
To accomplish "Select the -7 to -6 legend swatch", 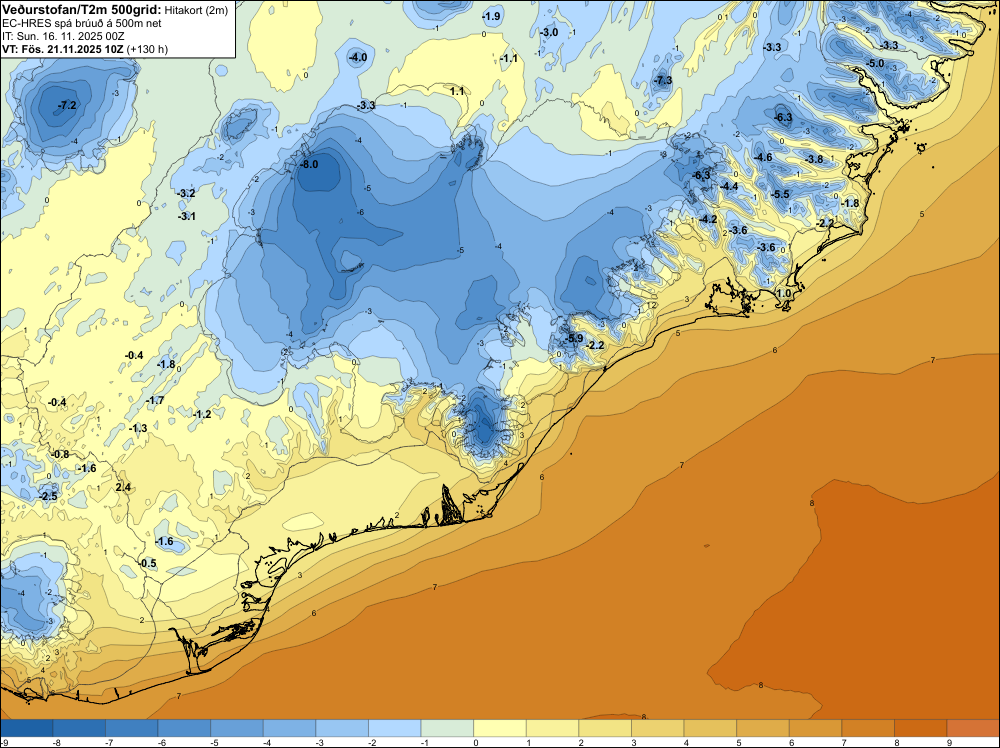I will click(131, 728).
